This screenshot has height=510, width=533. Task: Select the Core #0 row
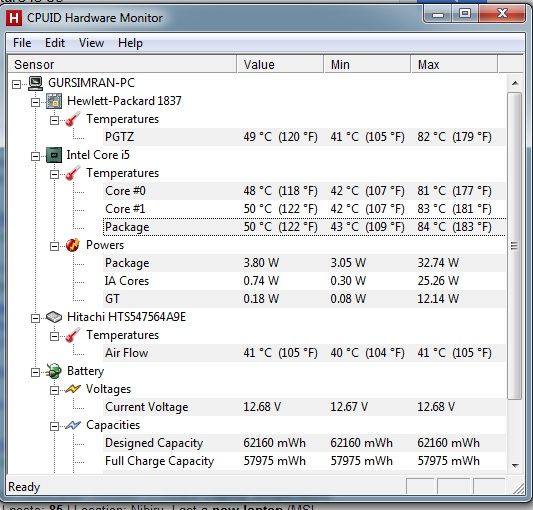[304, 191]
